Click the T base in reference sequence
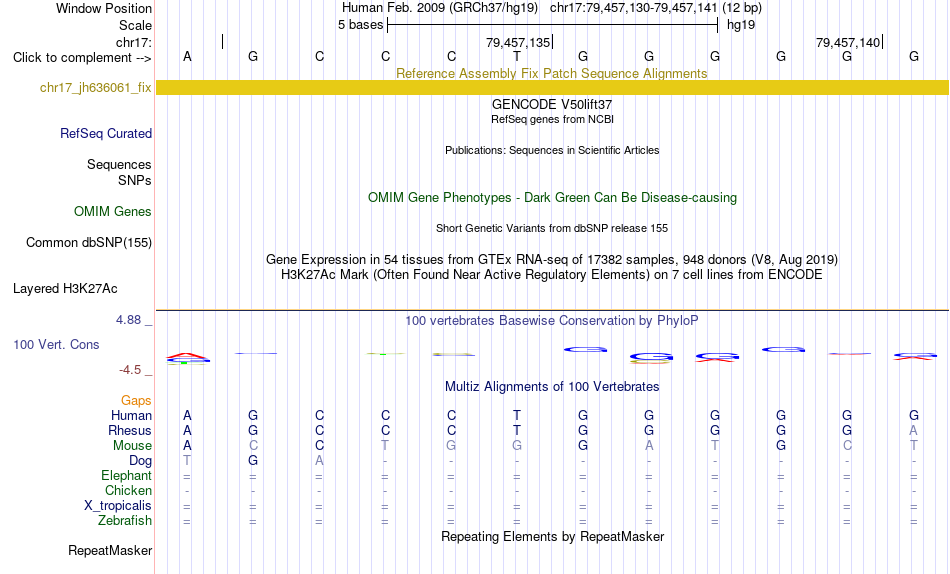This screenshot has width=950, height=574. point(517,57)
